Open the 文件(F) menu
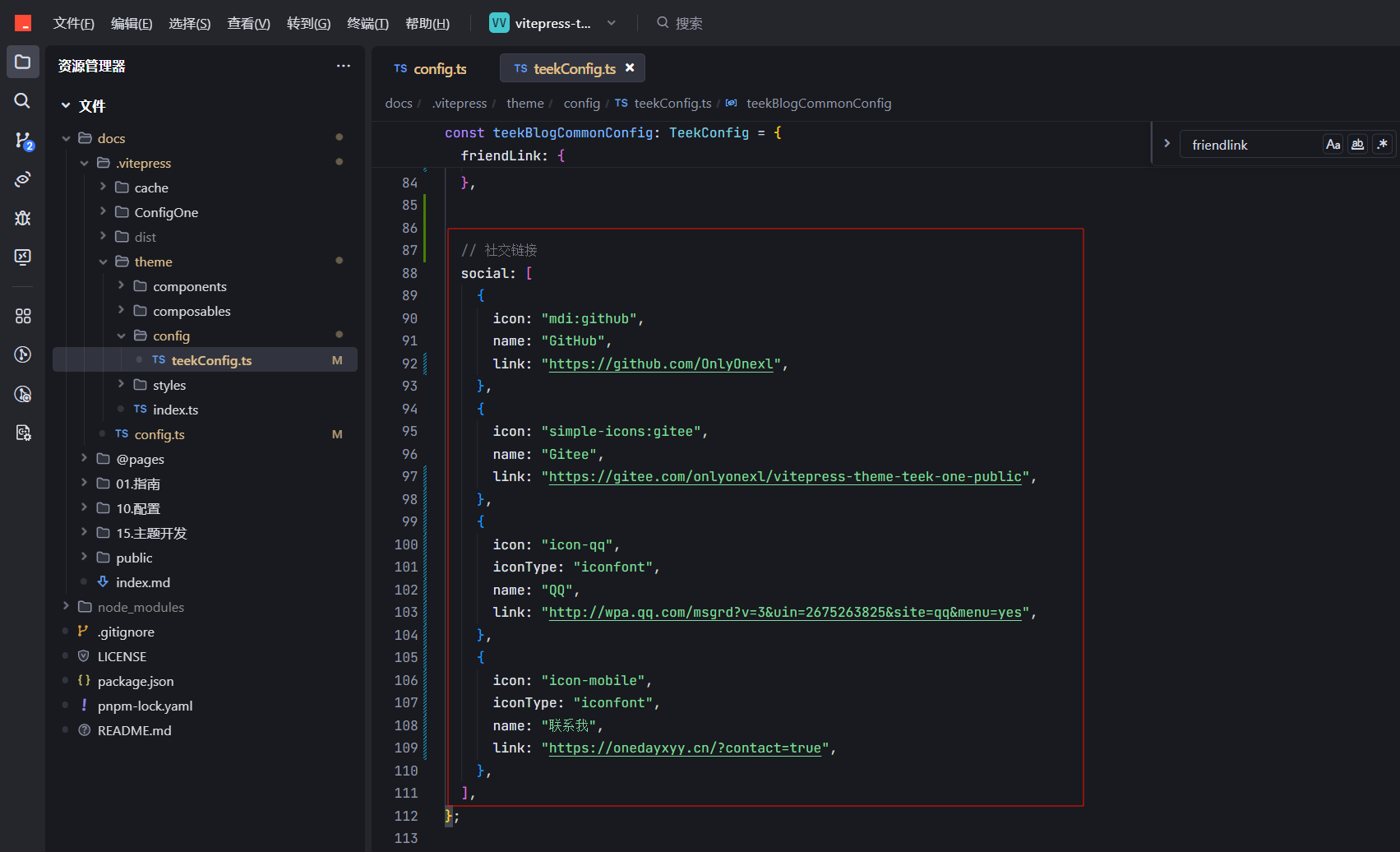This screenshot has width=1400, height=852. [x=73, y=24]
